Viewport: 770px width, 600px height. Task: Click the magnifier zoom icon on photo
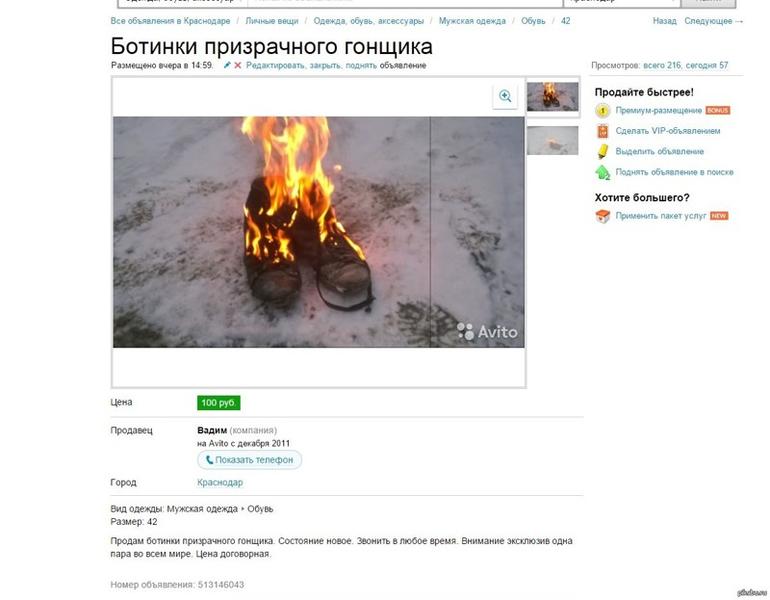click(505, 96)
